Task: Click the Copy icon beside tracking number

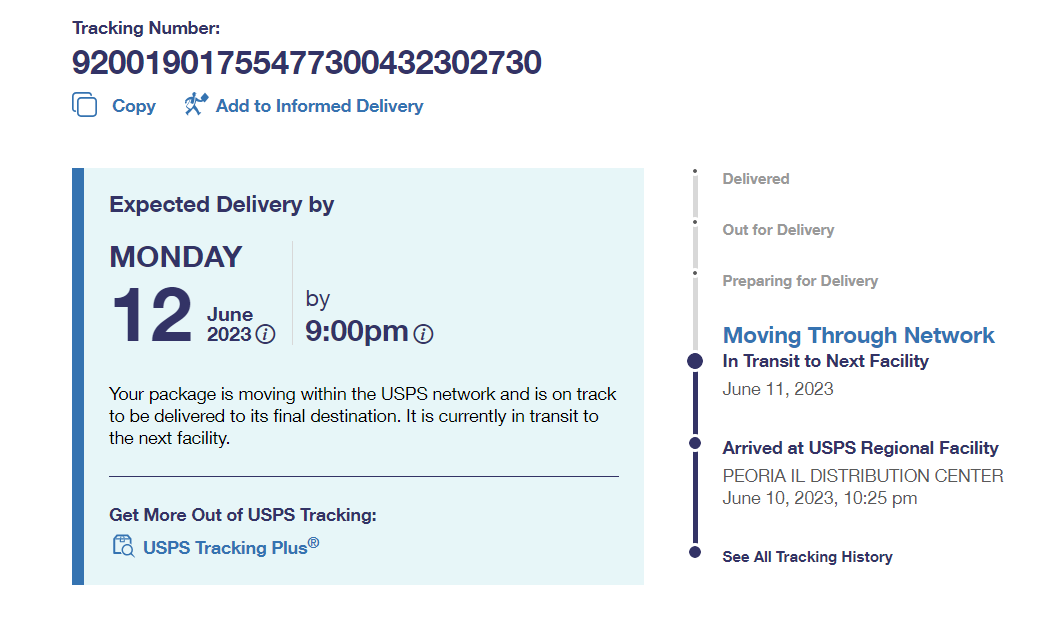Action: [85, 105]
